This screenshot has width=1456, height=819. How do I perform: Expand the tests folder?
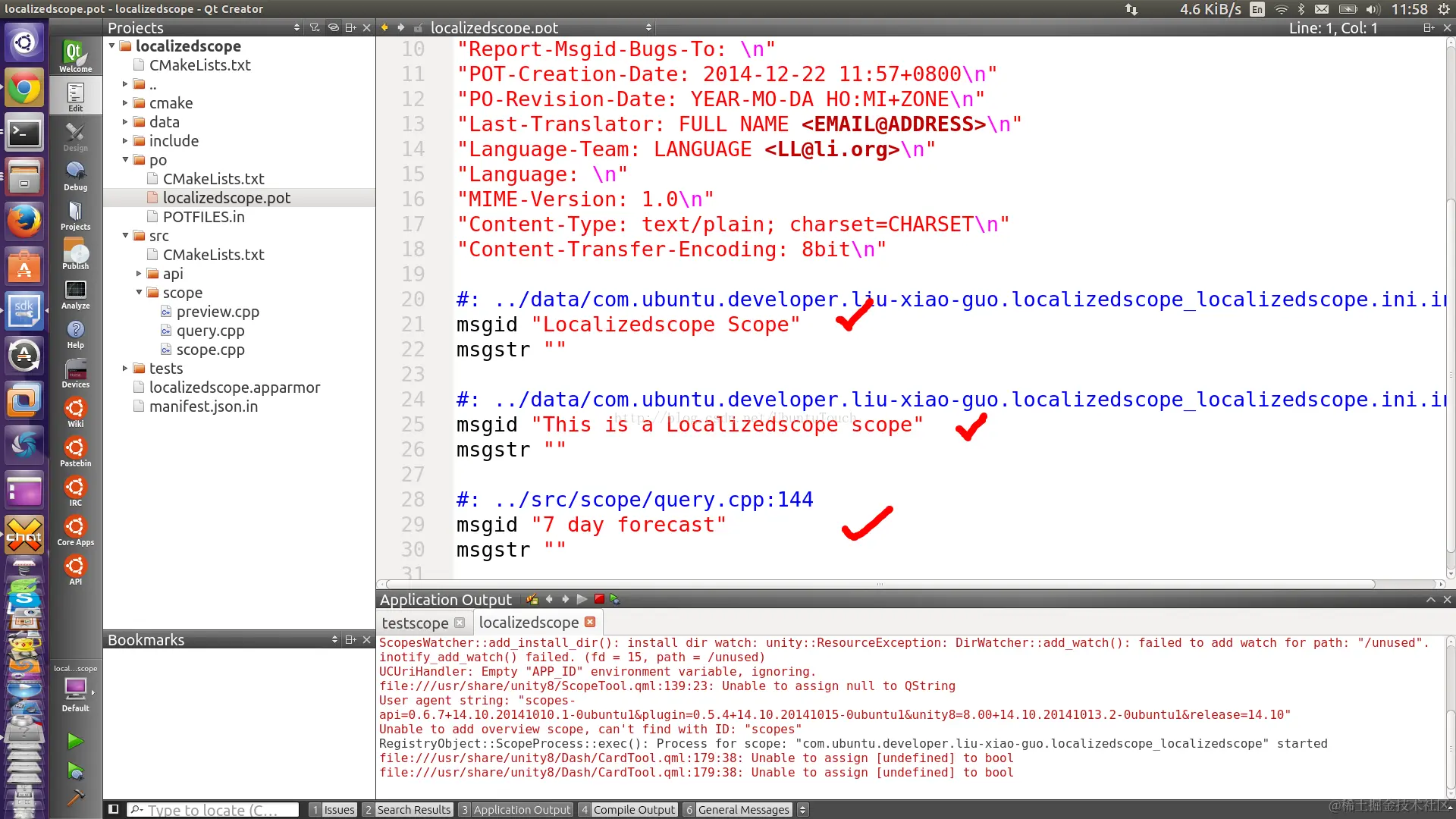pos(125,369)
